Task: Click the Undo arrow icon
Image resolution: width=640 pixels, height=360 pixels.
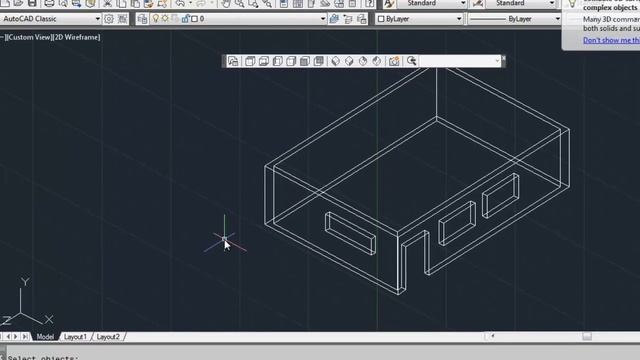Action: 180,3
